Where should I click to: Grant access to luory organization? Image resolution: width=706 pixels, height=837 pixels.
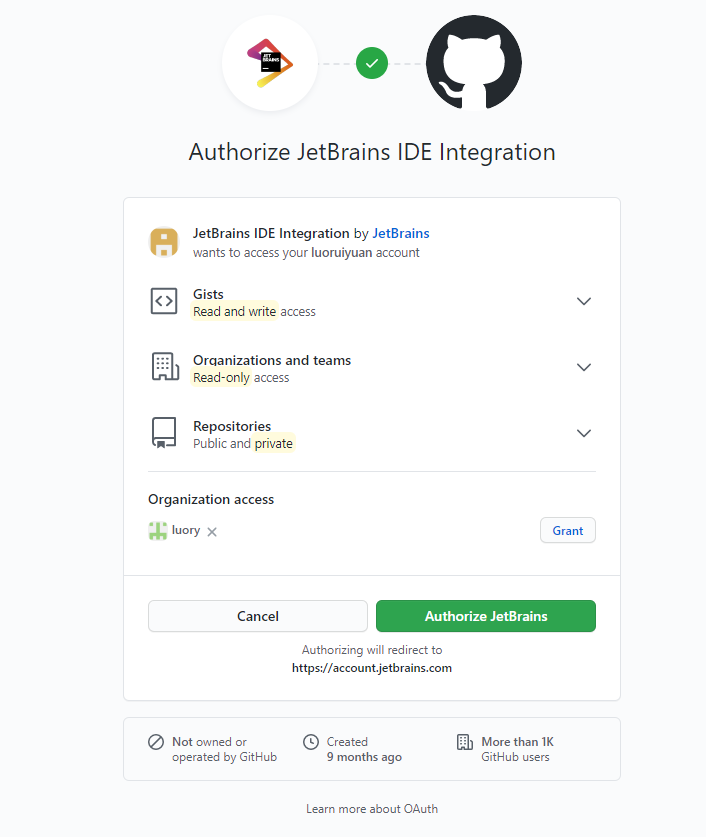click(568, 531)
